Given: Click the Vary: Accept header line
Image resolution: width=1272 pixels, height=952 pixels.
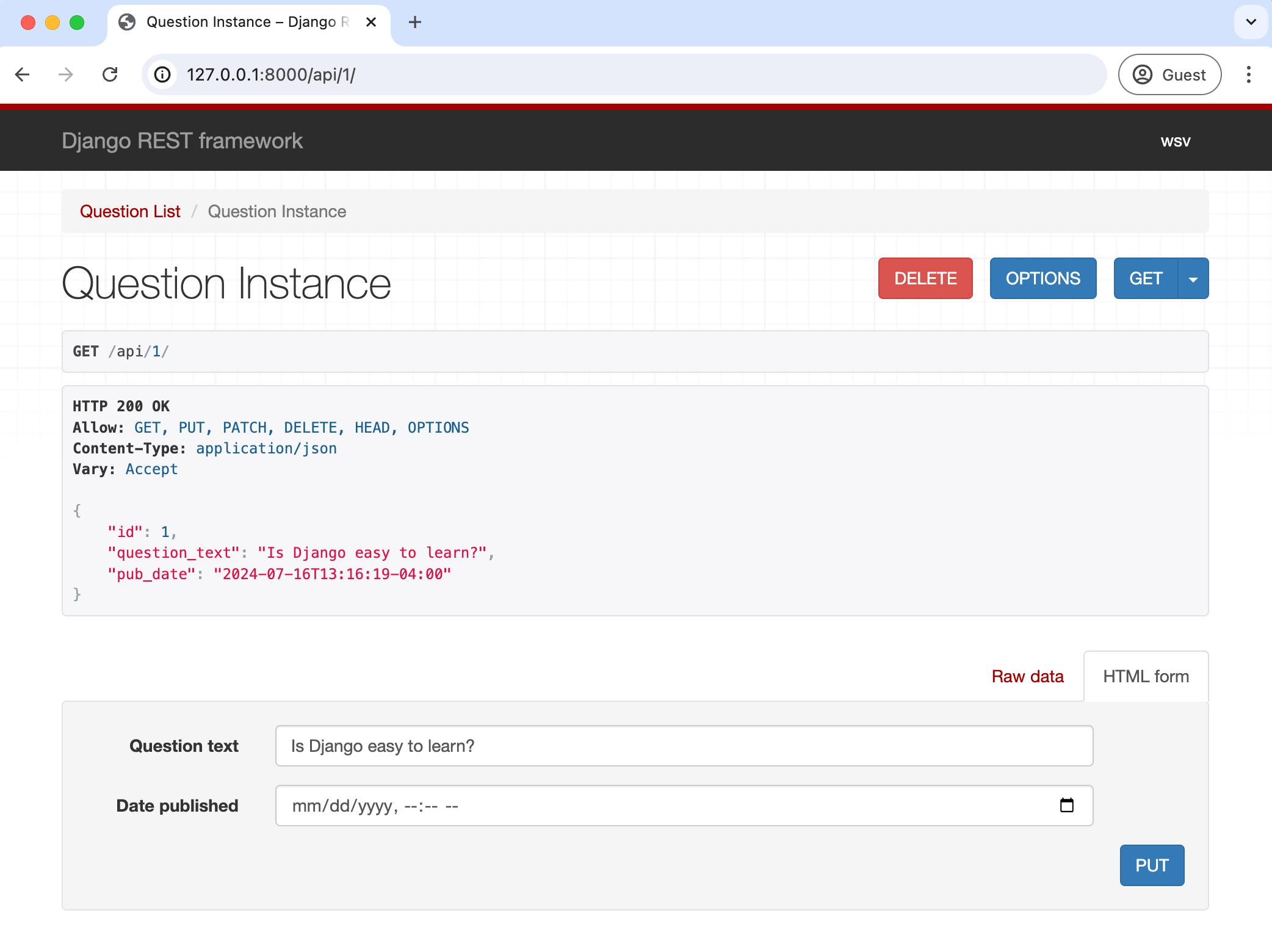Looking at the screenshot, I should (125, 469).
